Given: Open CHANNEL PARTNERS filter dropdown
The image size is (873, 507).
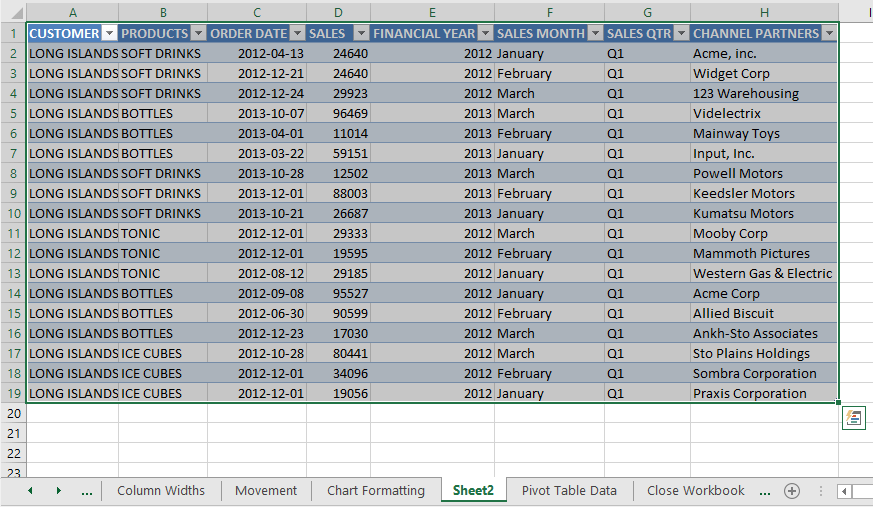Looking at the screenshot, I should [829, 34].
